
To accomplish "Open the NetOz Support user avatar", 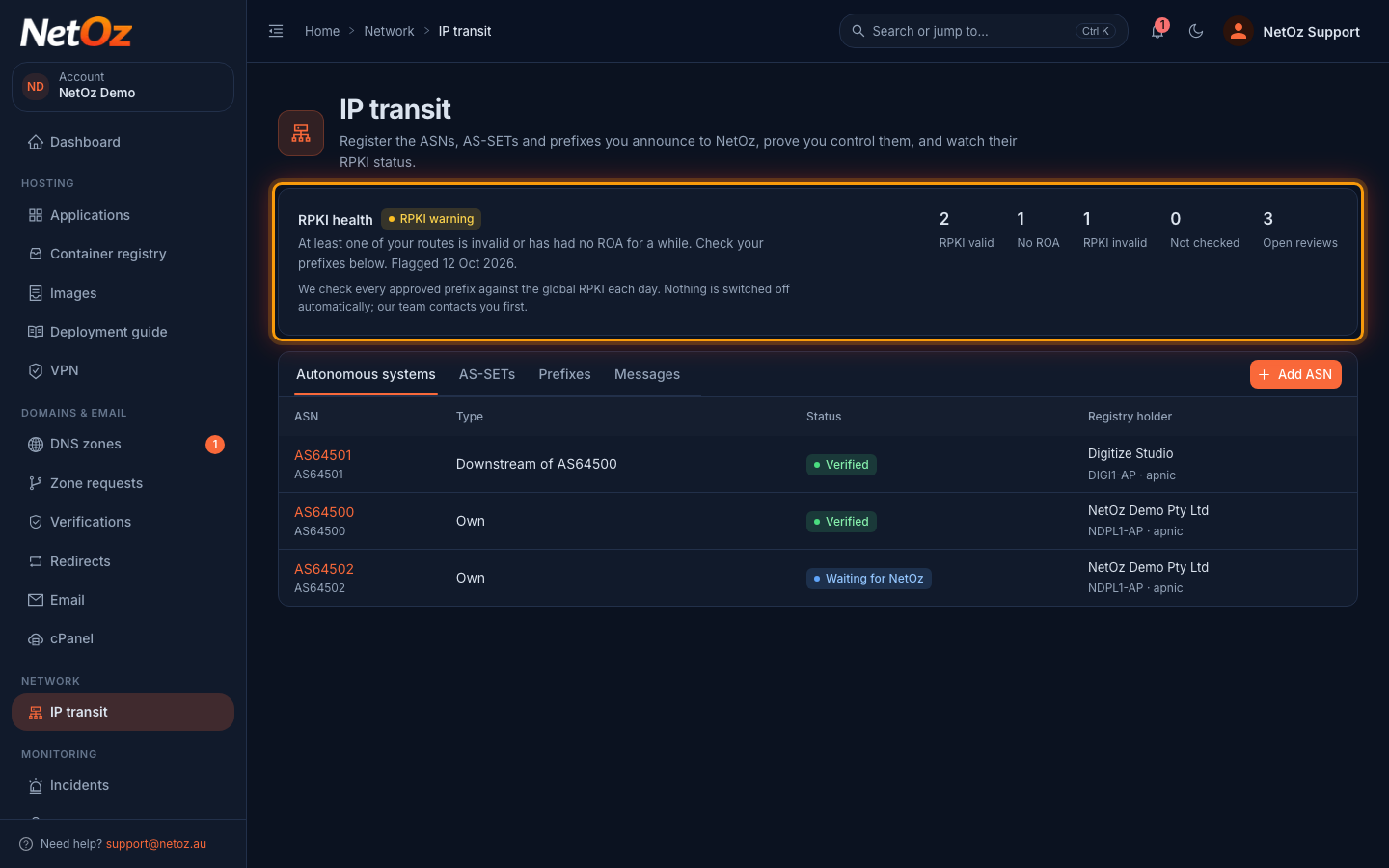I will (x=1239, y=31).
